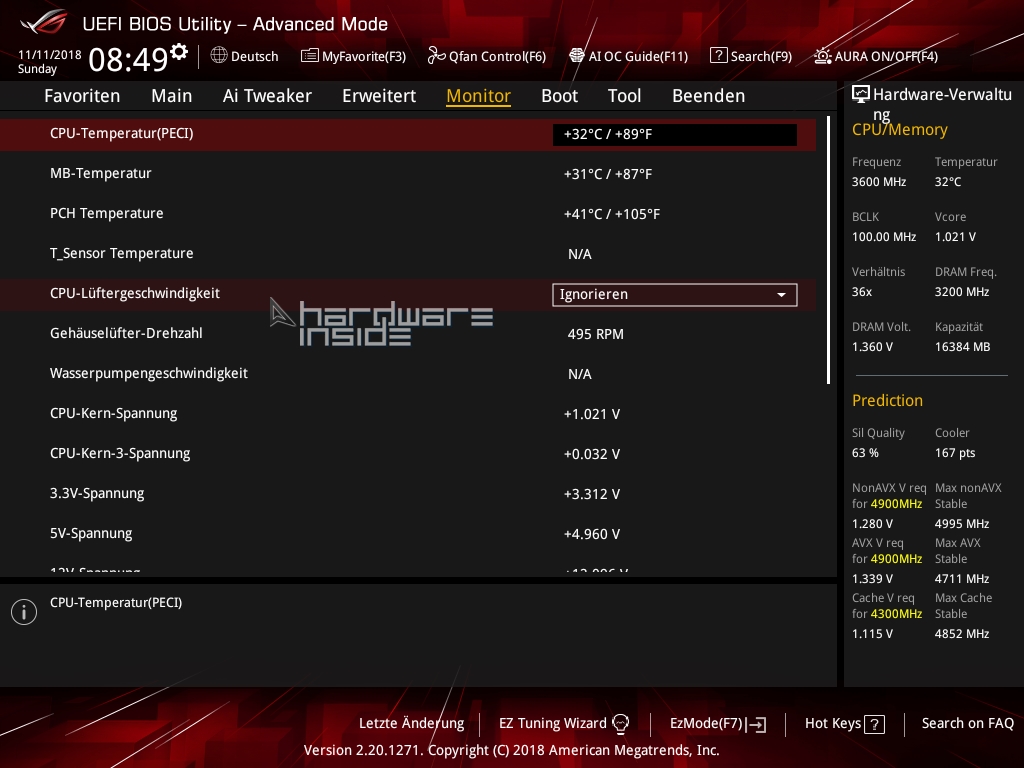The width and height of the screenshot is (1024, 768).
Task: Click the info circle icon
Action: tap(24, 612)
